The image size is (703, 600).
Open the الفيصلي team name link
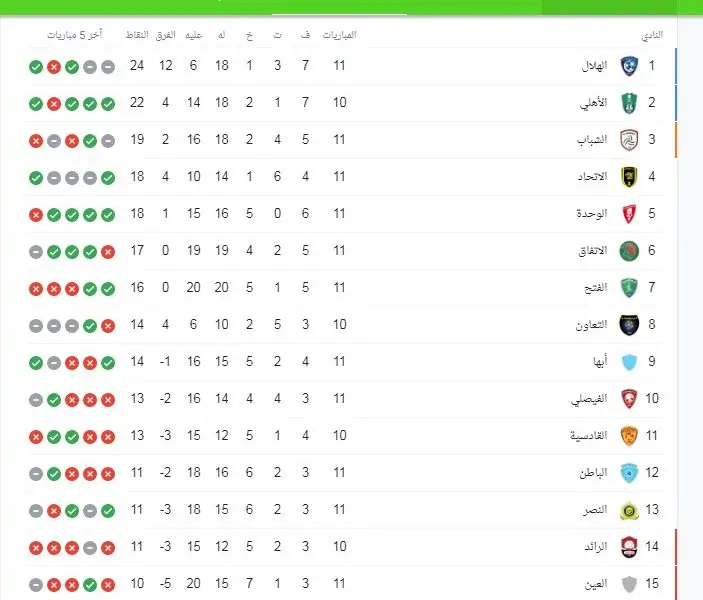click(589, 399)
